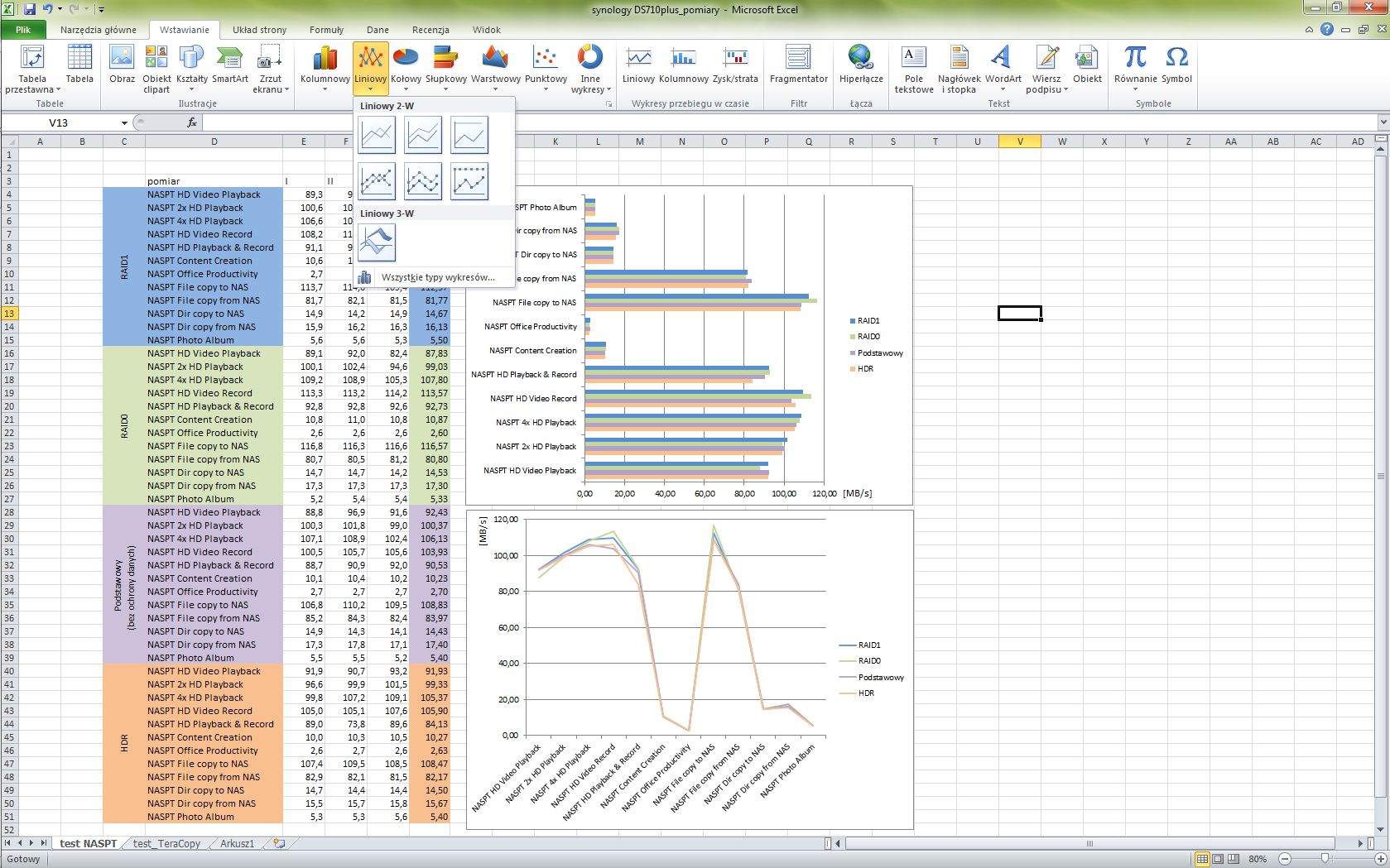The image size is (1390, 868).
Task: Minimize the ribbon with the caret button
Action: pos(1309,30)
